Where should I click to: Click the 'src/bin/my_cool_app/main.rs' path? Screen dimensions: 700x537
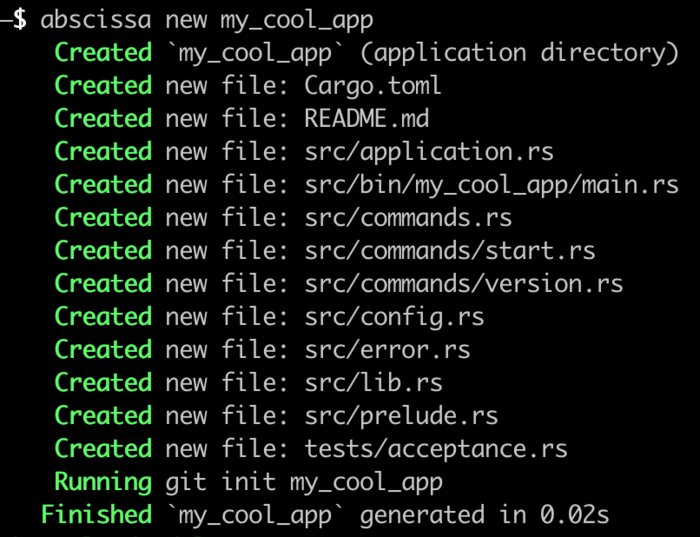pos(491,185)
